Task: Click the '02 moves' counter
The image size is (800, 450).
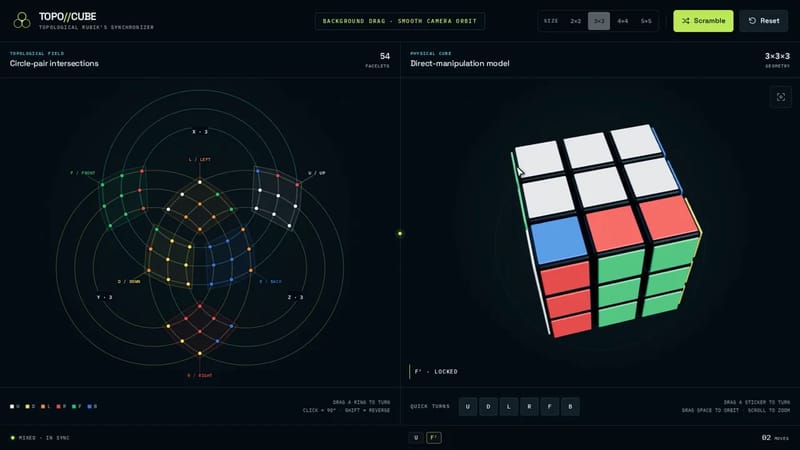Action: [x=775, y=438]
